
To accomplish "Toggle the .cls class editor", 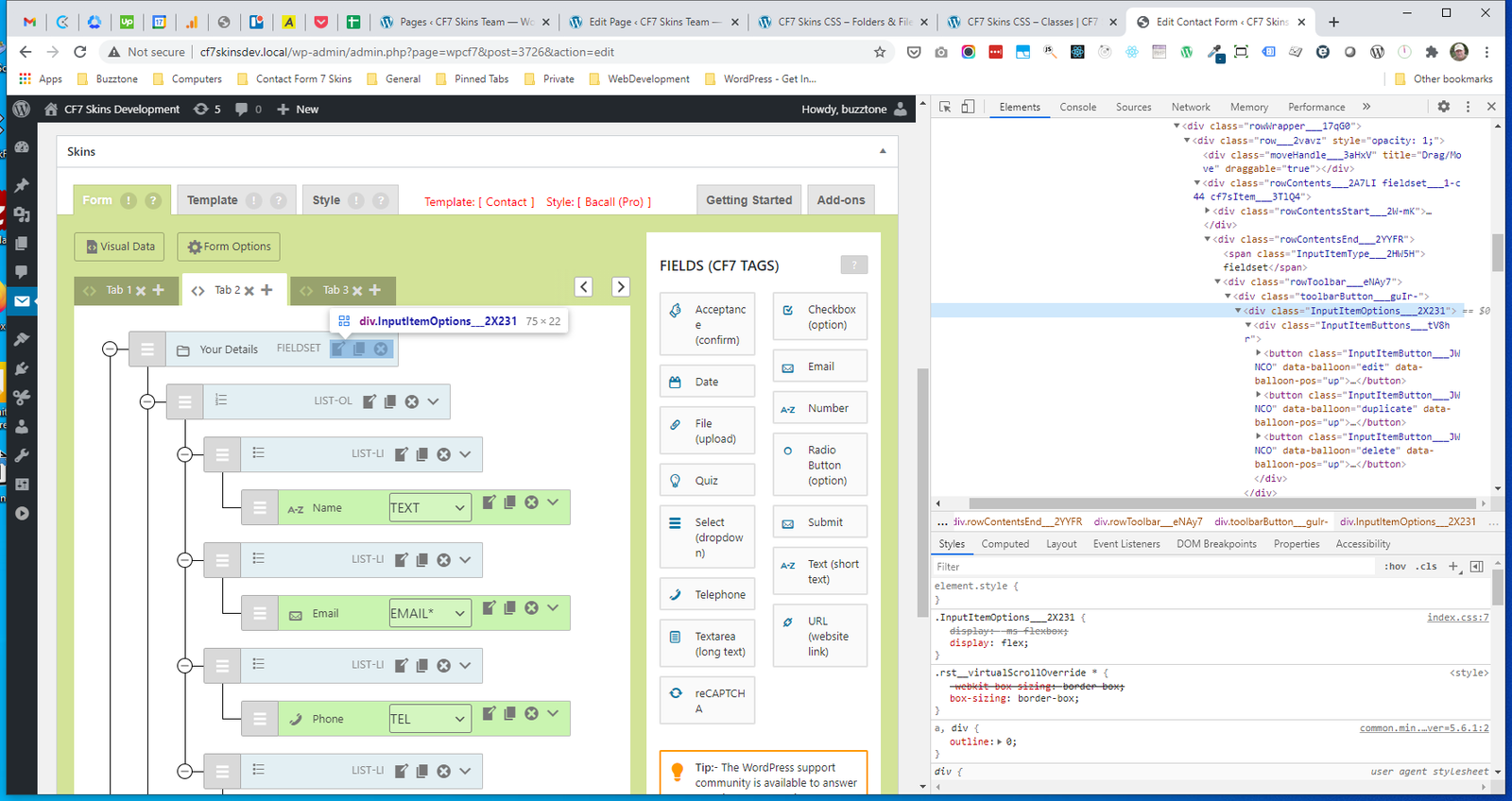I will [x=1427, y=567].
